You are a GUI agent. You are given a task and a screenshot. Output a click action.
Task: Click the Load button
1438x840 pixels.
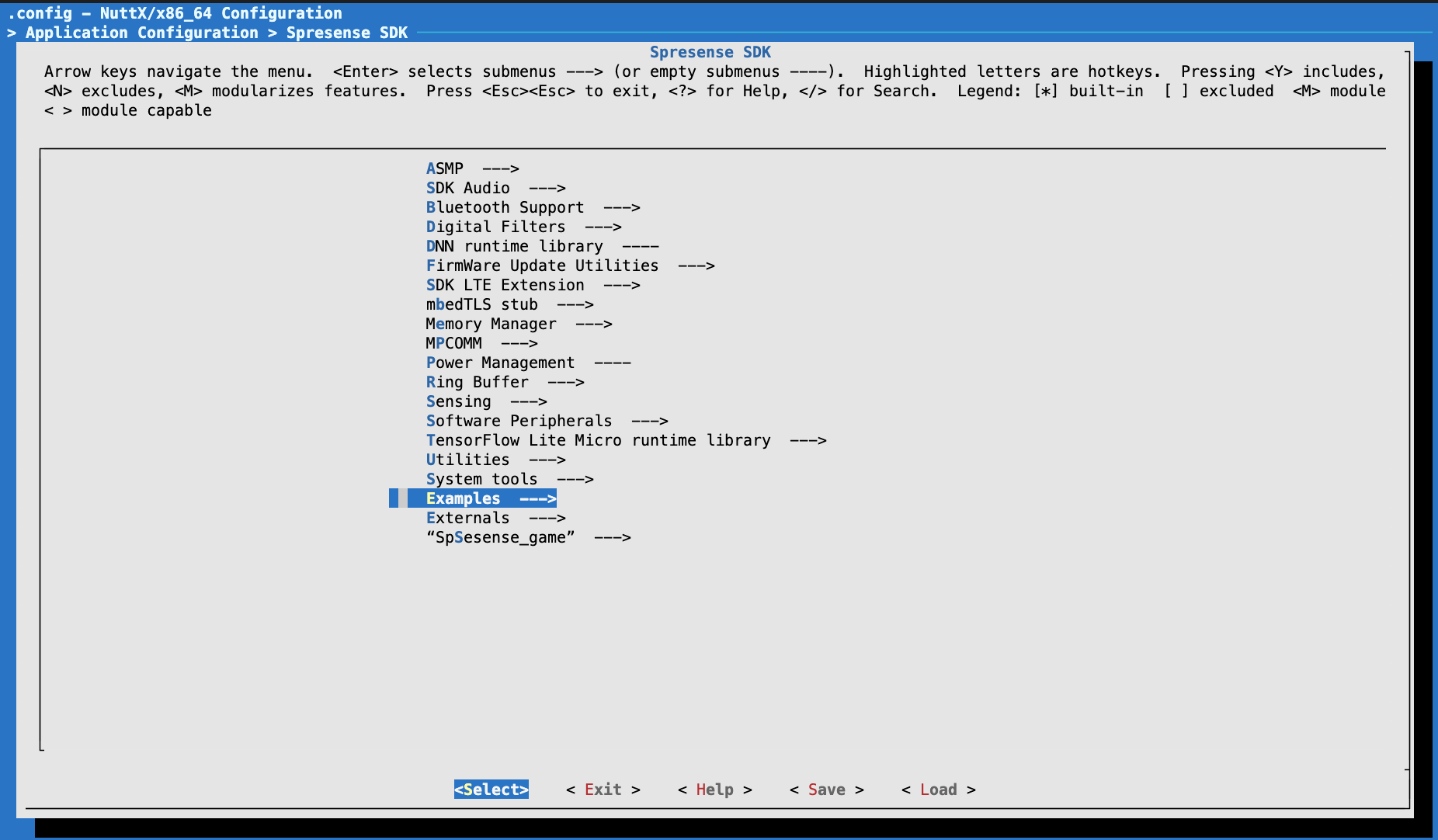click(938, 790)
